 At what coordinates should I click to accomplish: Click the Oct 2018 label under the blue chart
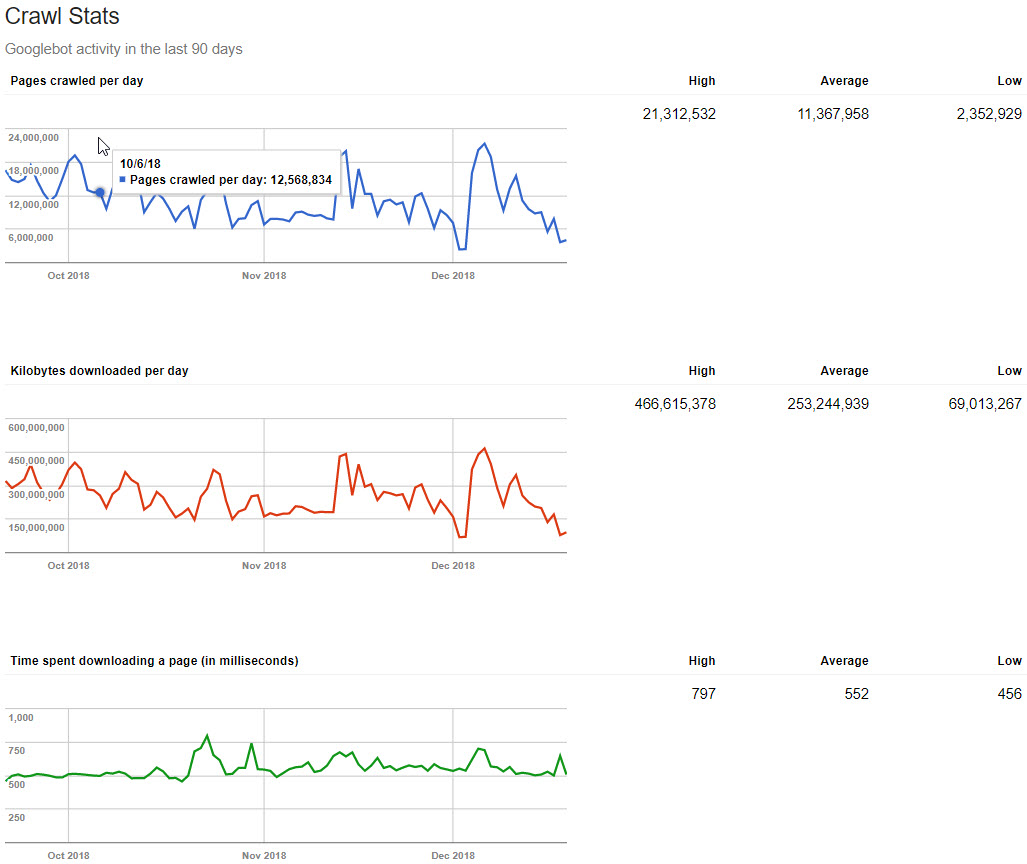(x=68, y=276)
